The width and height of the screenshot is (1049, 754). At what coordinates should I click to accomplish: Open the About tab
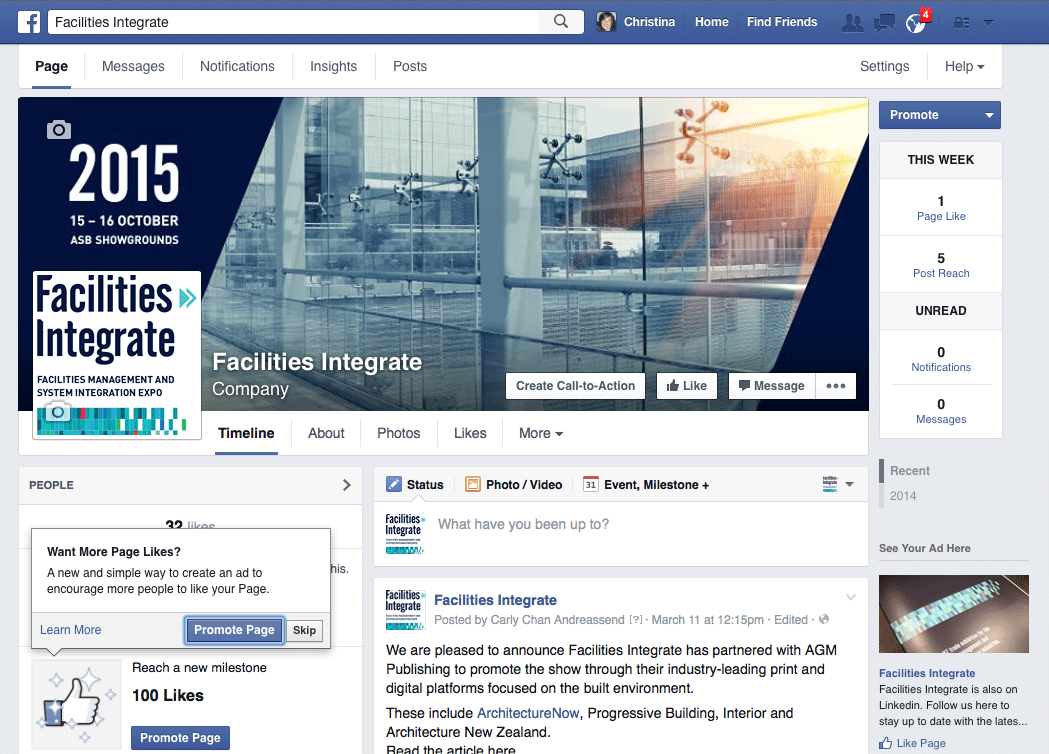tap(326, 434)
